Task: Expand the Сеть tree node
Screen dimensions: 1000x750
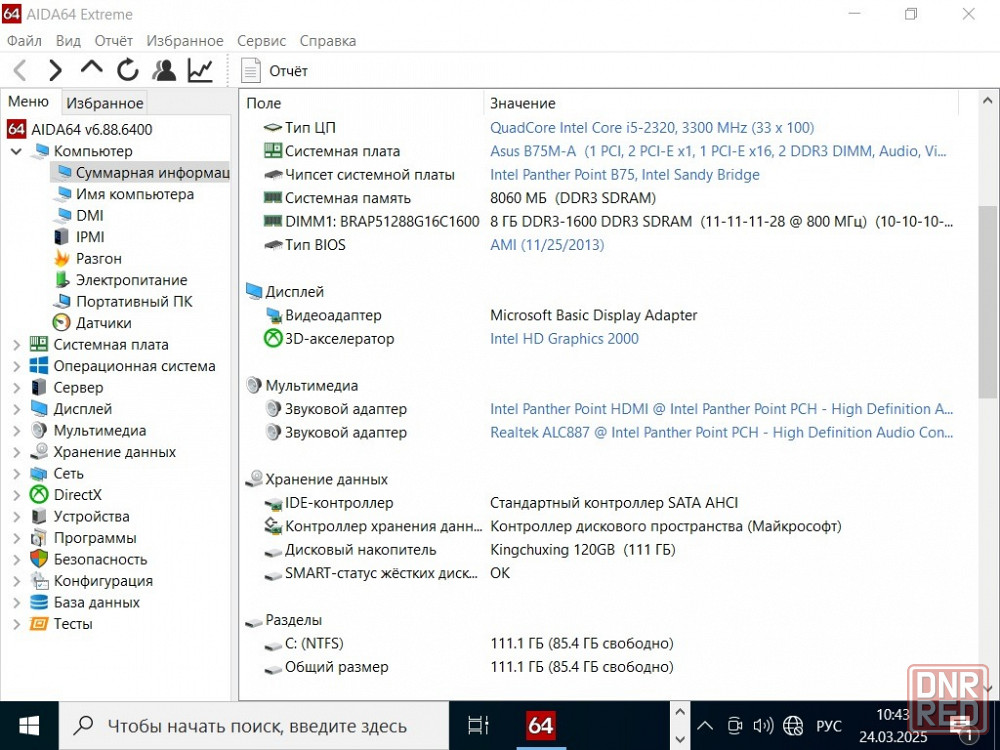Action: 17,474
